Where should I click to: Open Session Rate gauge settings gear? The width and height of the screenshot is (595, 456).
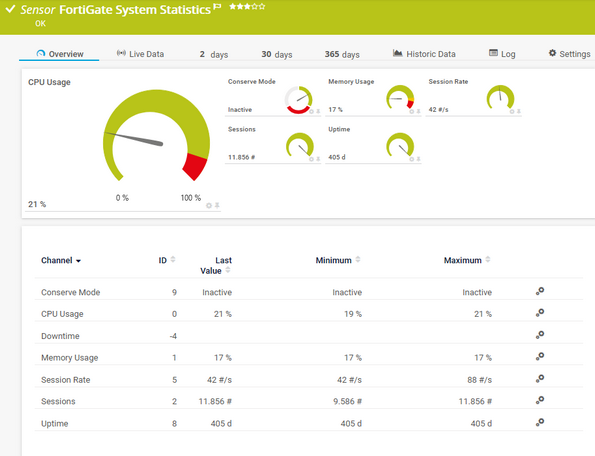point(512,112)
